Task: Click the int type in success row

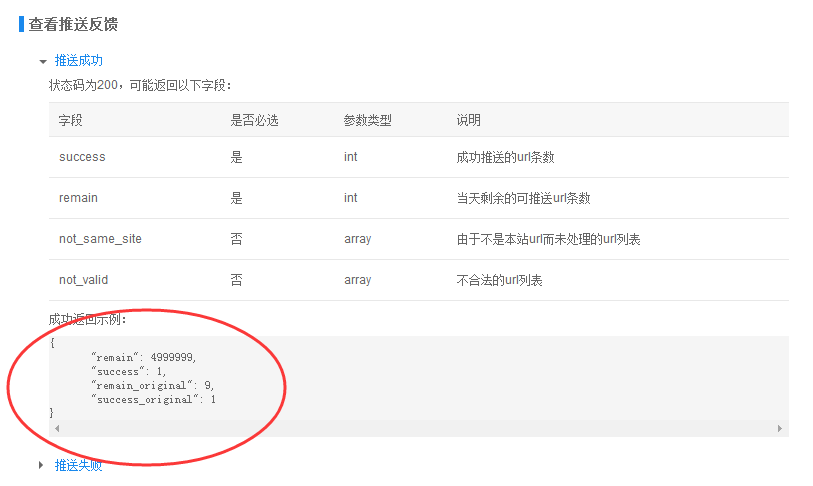Action: [x=351, y=157]
